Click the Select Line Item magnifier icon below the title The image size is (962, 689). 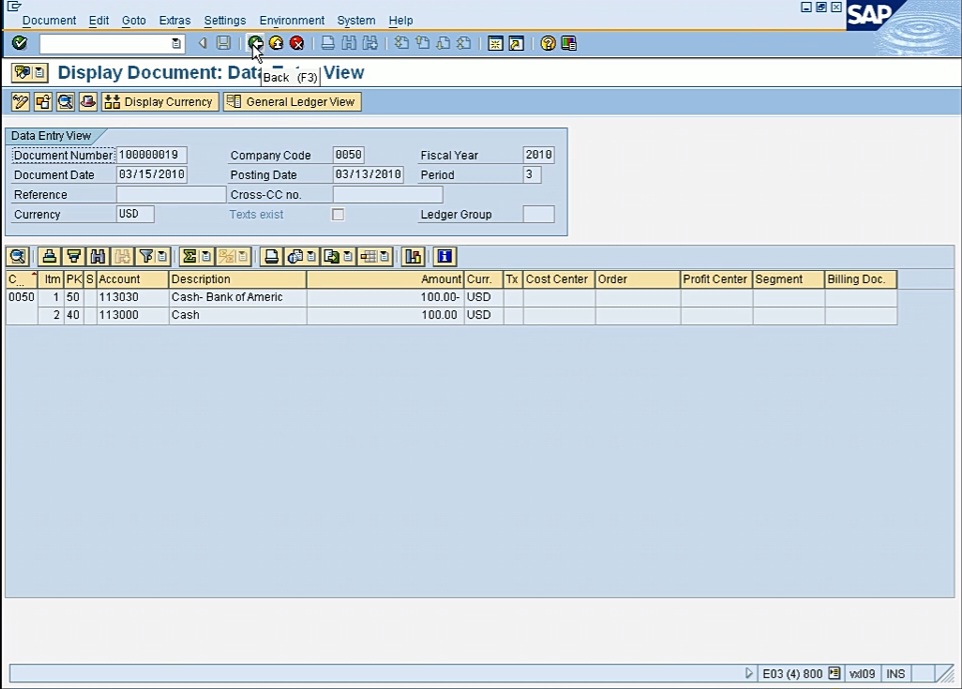pyautogui.click(x=66, y=102)
